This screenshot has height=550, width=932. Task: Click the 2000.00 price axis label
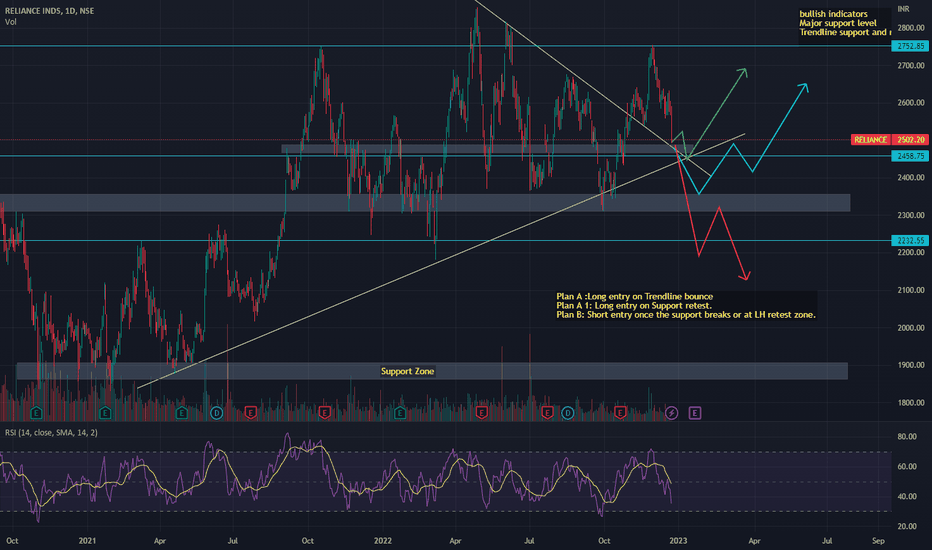click(x=911, y=328)
